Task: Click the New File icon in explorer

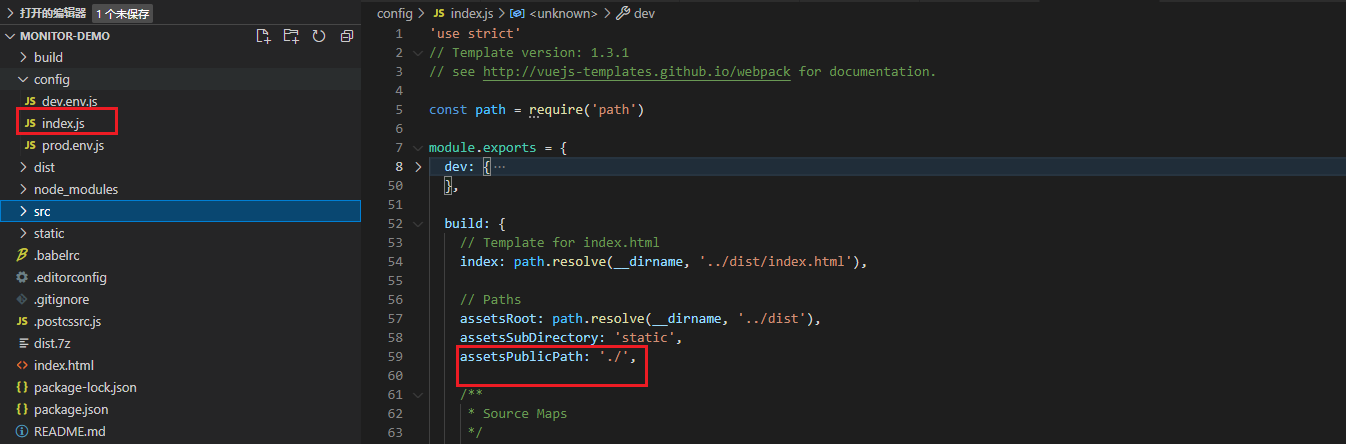Action: tap(263, 36)
